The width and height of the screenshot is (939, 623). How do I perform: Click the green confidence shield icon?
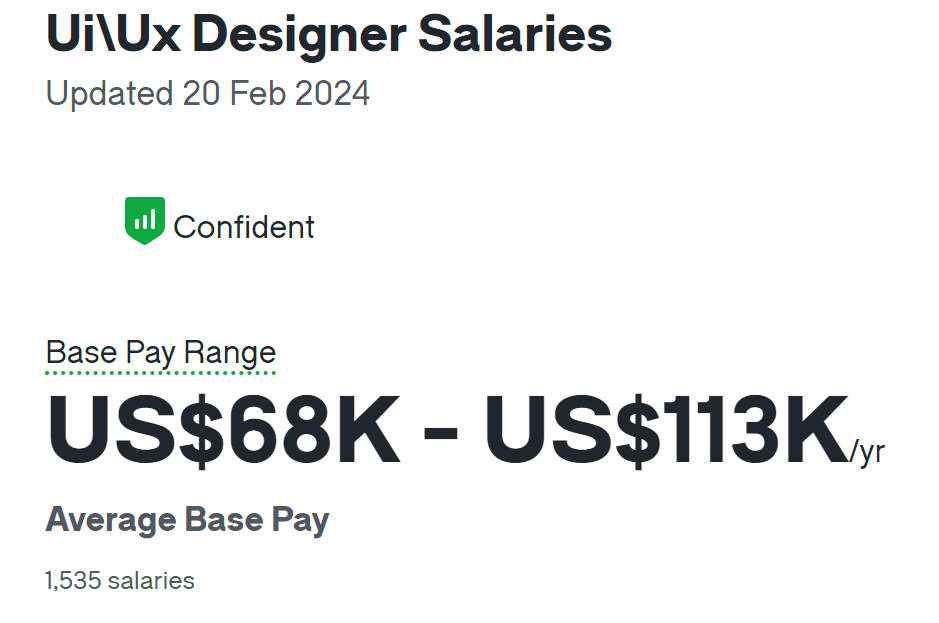click(145, 220)
